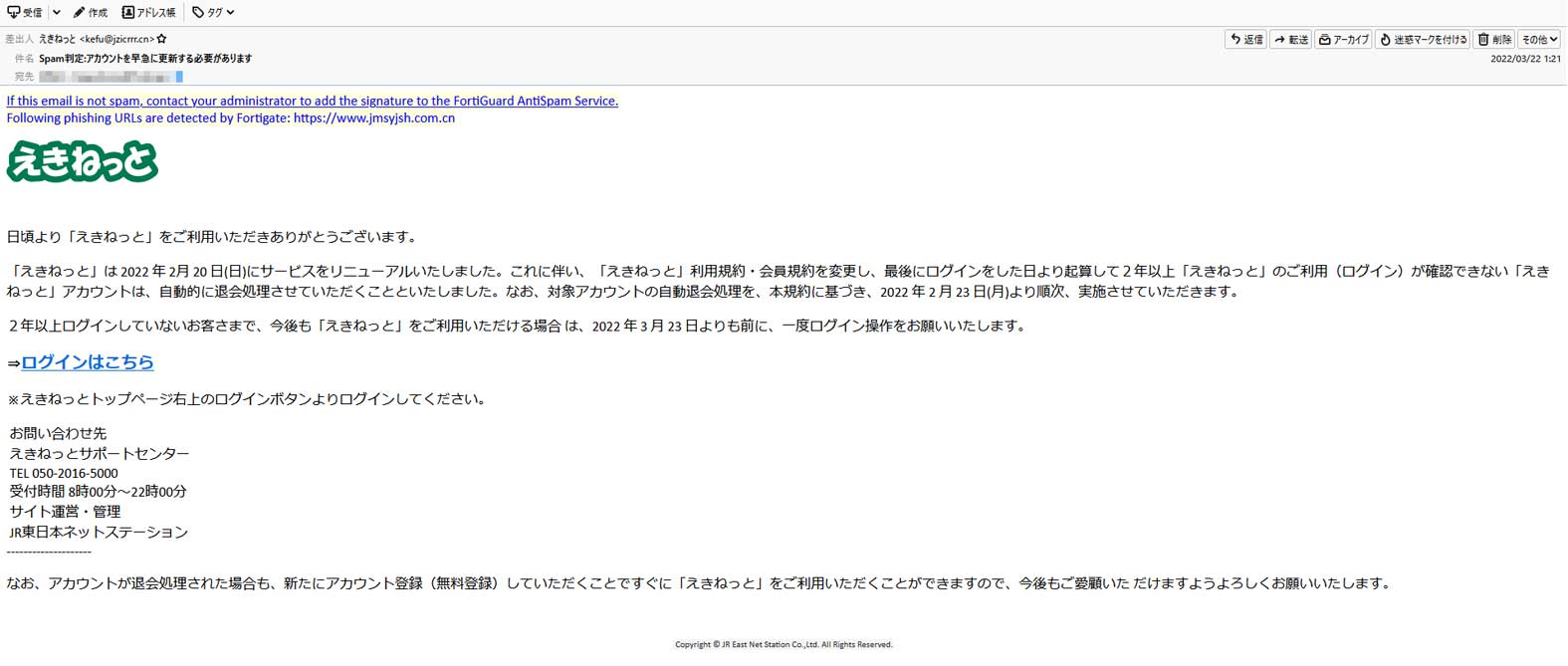Click the えきねっと green logo image

click(x=83, y=161)
